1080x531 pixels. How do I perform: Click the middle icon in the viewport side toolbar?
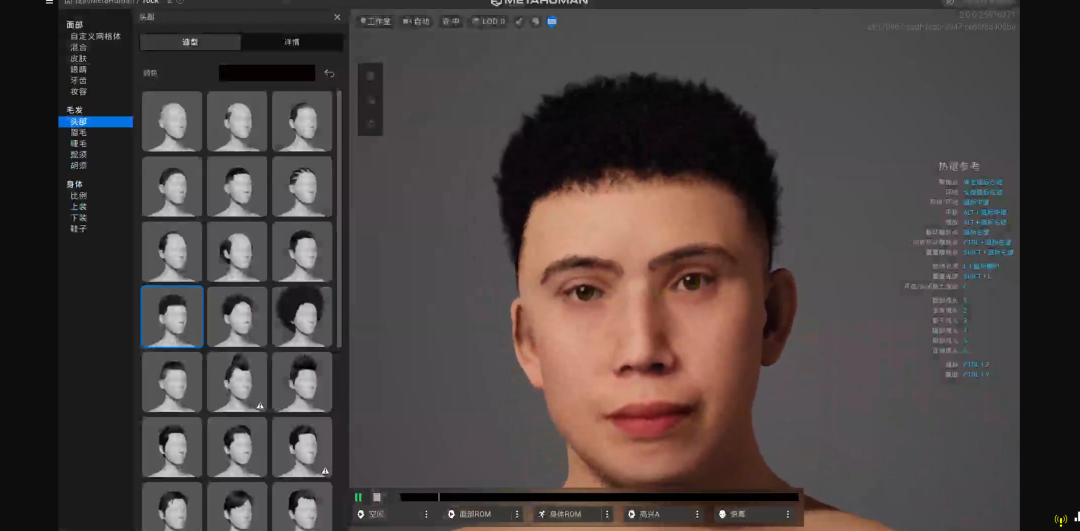click(x=371, y=100)
